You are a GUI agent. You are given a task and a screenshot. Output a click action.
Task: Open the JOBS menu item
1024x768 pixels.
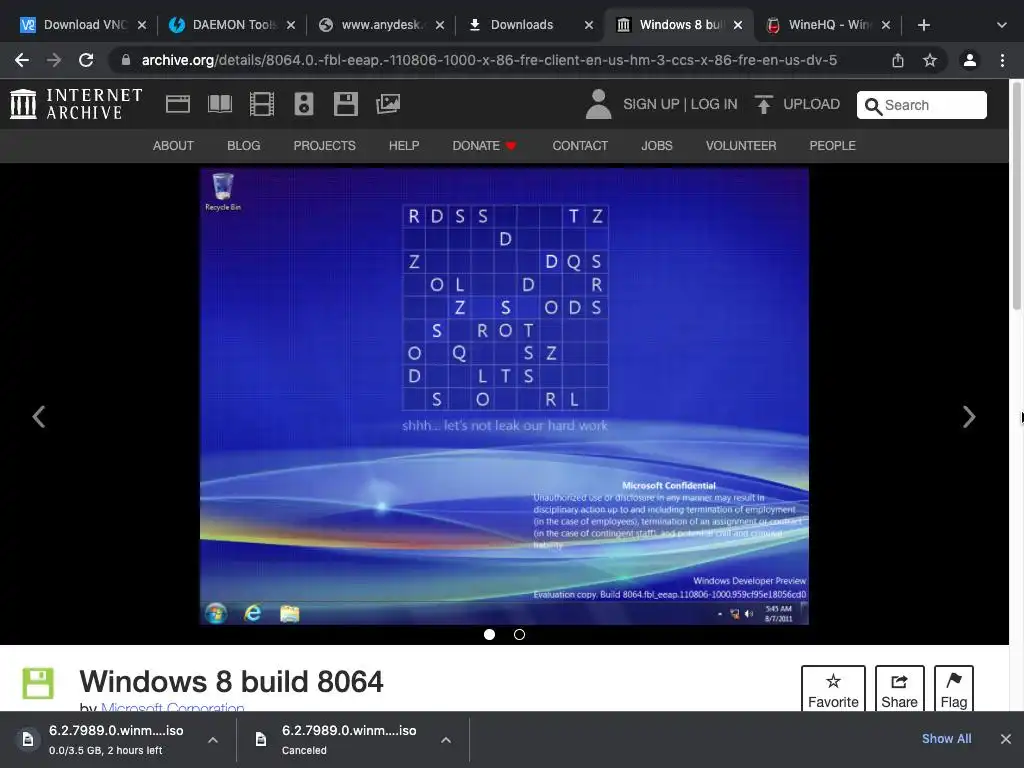click(656, 146)
